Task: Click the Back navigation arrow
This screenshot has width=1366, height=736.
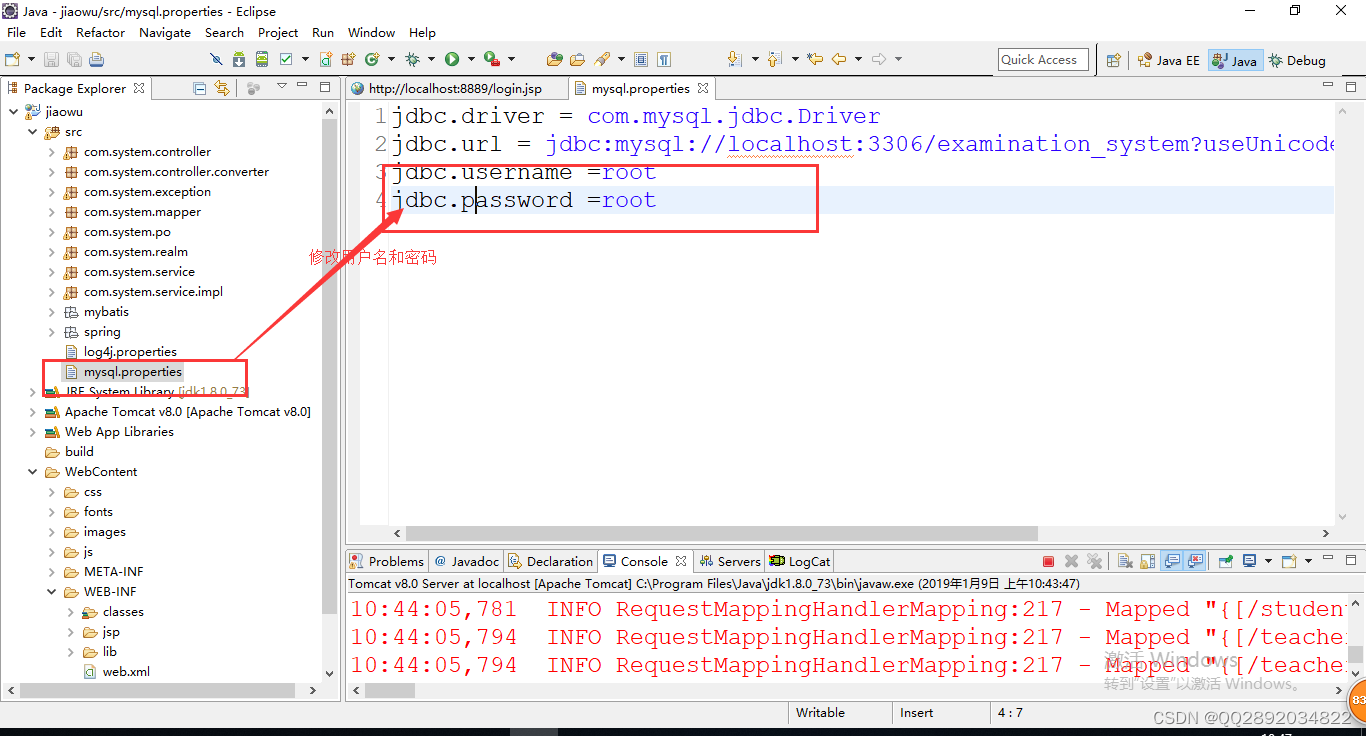Action: click(x=839, y=60)
